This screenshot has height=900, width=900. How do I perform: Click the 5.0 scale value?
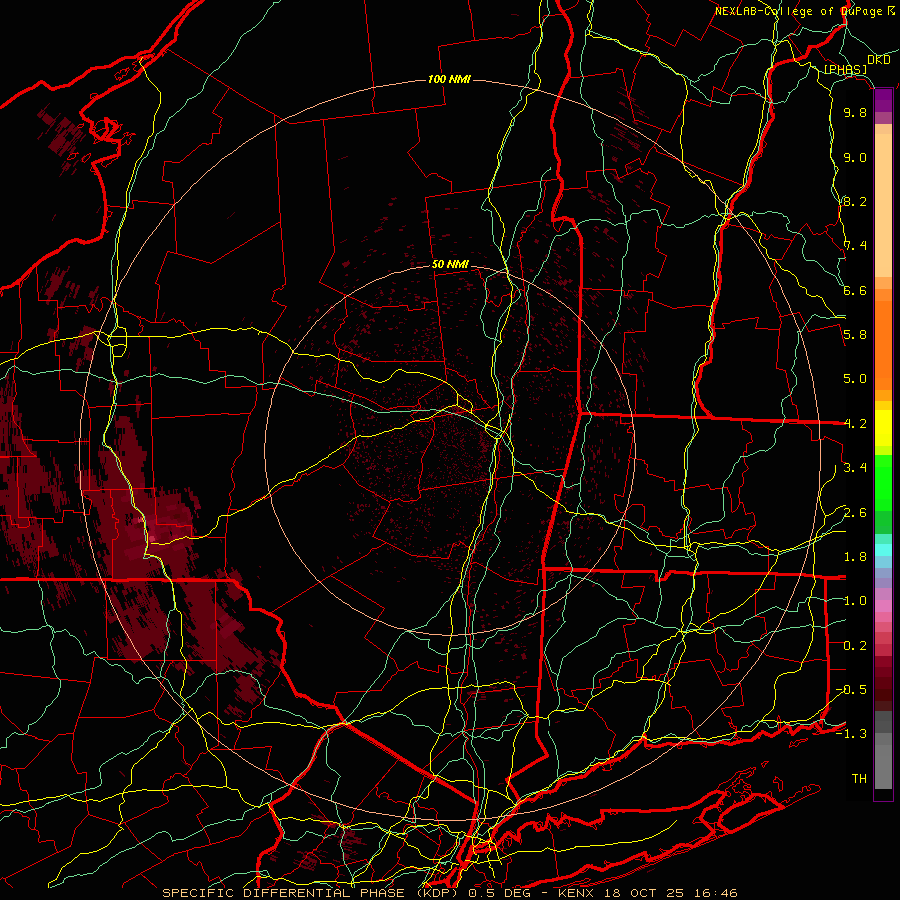[855, 379]
